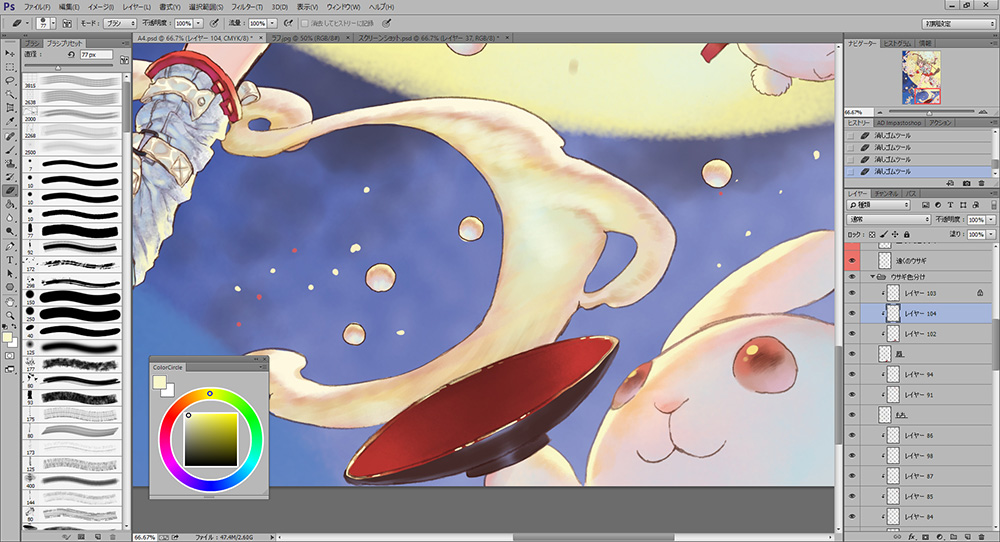Image resolution: width=1000 pixels, height=542 pixels.
Task: Toggle erase to history checkbox
Action: coord(305,23)
